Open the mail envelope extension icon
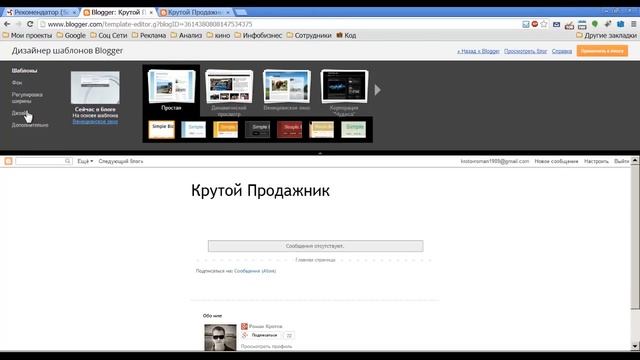This screenshot has width=640, height=360. [556, 24]
